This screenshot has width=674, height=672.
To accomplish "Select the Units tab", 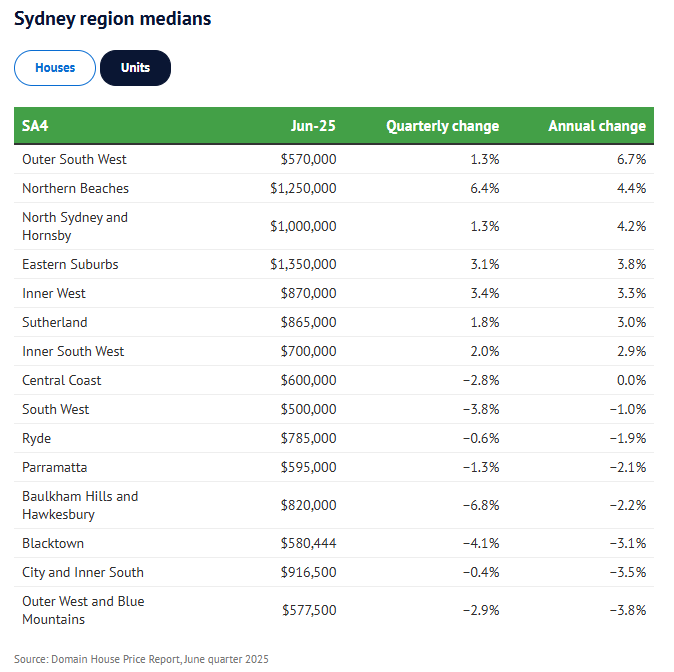I will click(x=135, y=68).
